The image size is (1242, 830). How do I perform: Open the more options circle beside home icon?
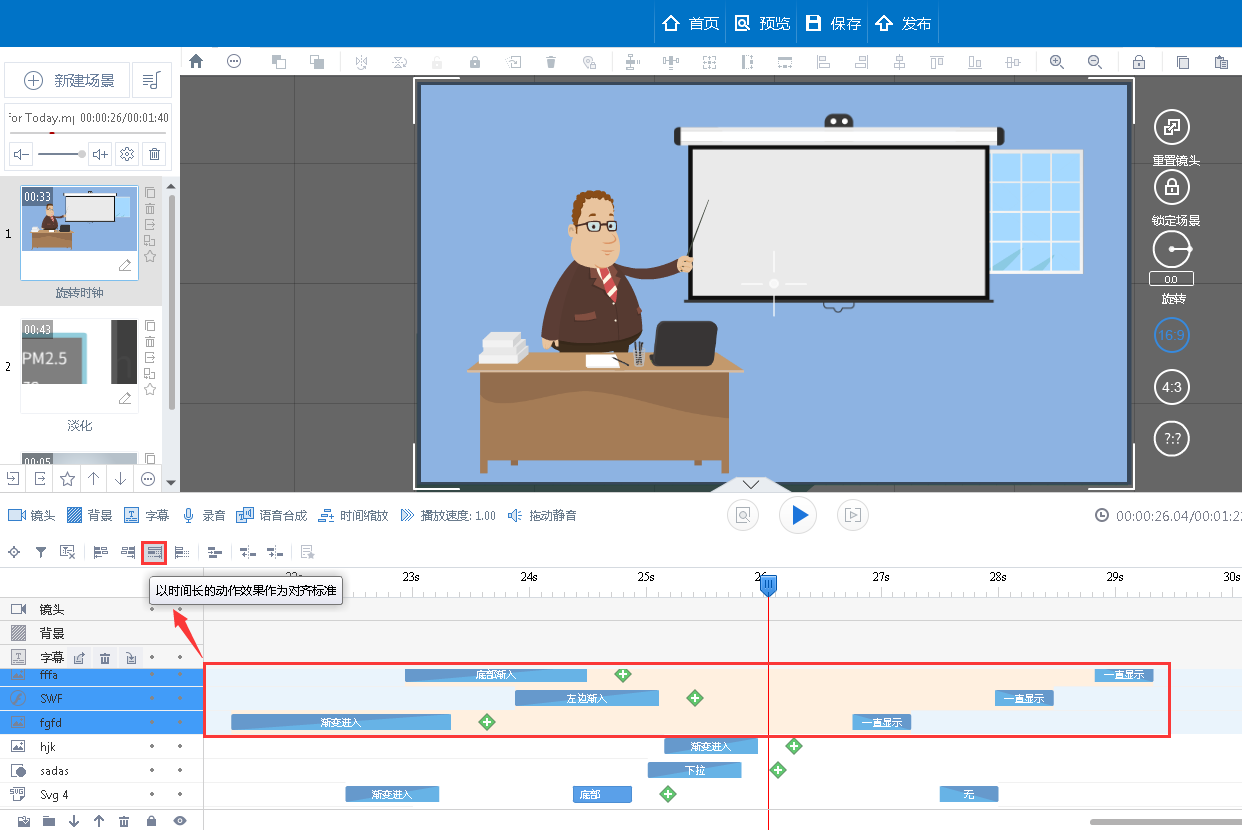(234, 62)
